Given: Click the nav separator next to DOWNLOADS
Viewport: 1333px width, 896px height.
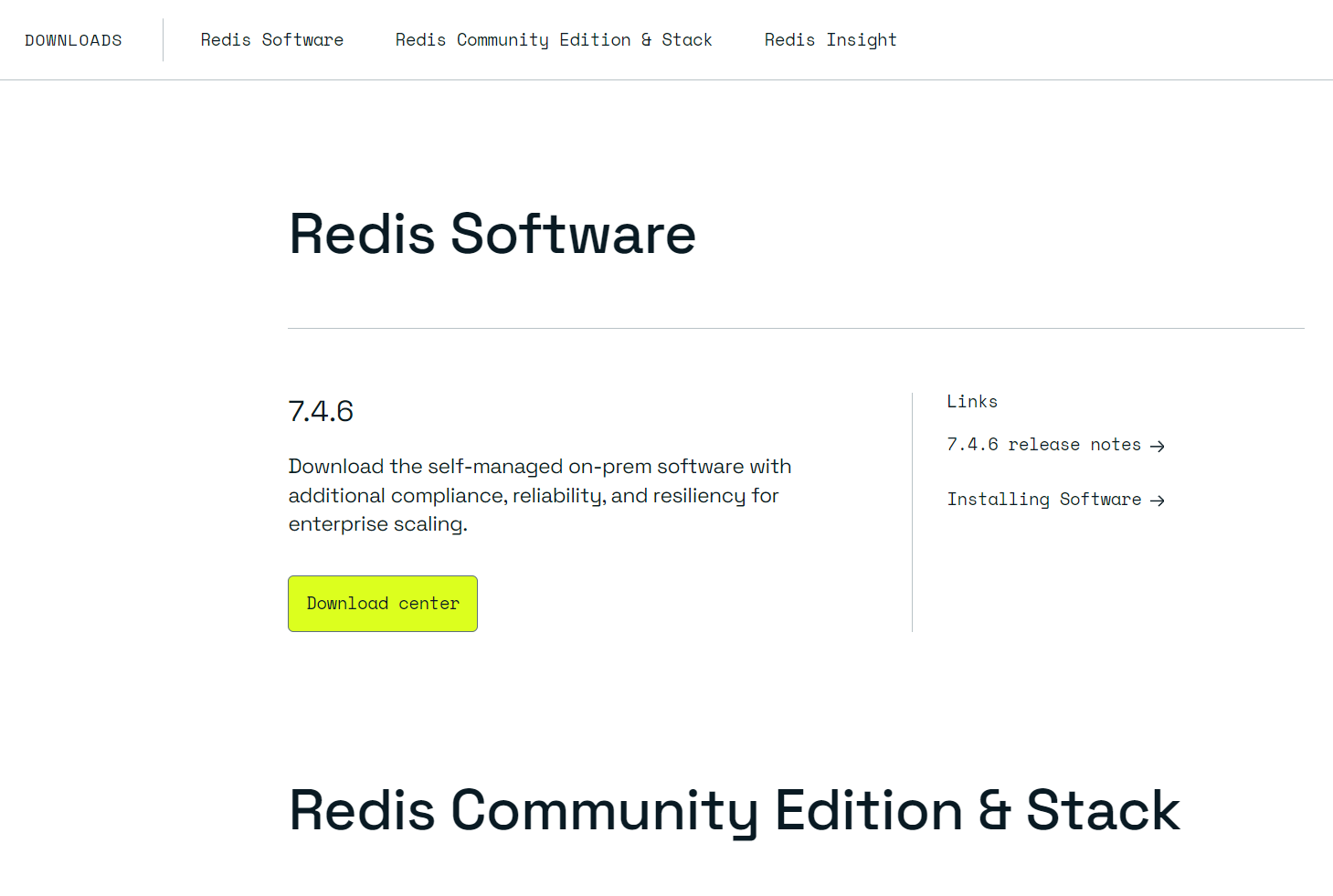Looking at the screenshot, I should click(x=163, y=39).
